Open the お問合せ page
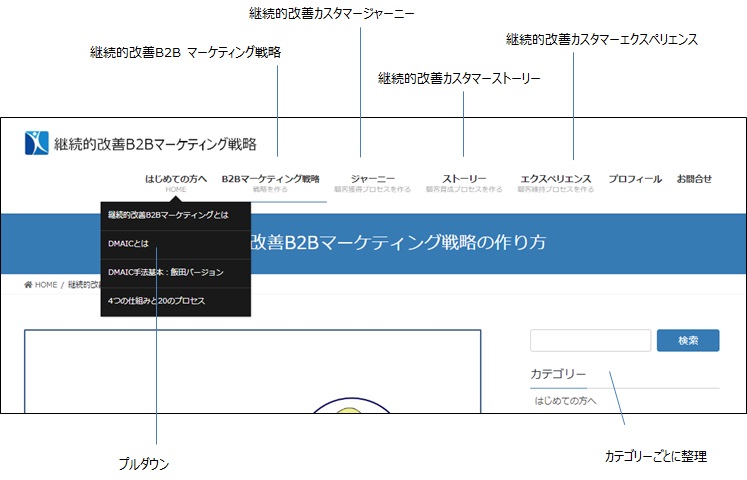The width and height of the screenshot is (747, 480). point(694,179)
